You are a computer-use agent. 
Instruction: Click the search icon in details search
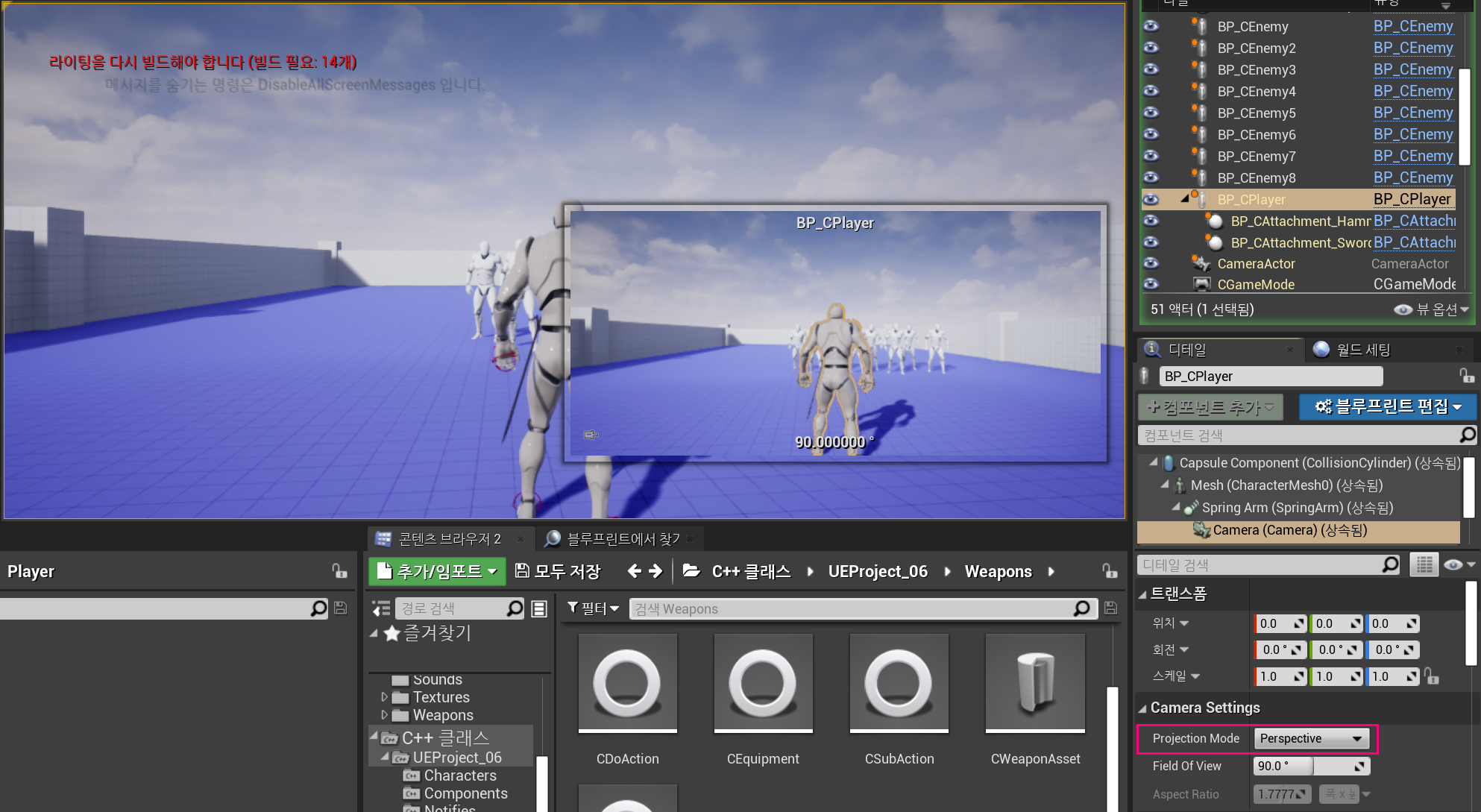[x=1390, y=564]
